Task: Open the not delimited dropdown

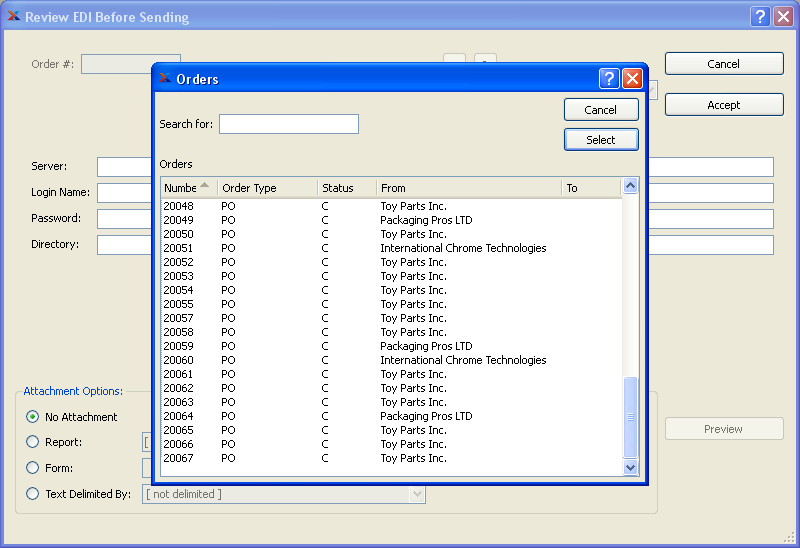Action: click(x=416, y=494)
